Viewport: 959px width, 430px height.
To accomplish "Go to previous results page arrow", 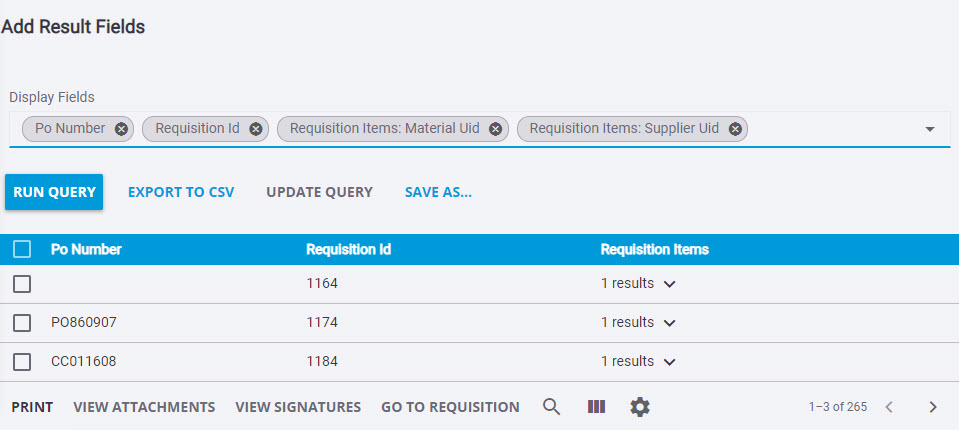I will tap(889, 407).
